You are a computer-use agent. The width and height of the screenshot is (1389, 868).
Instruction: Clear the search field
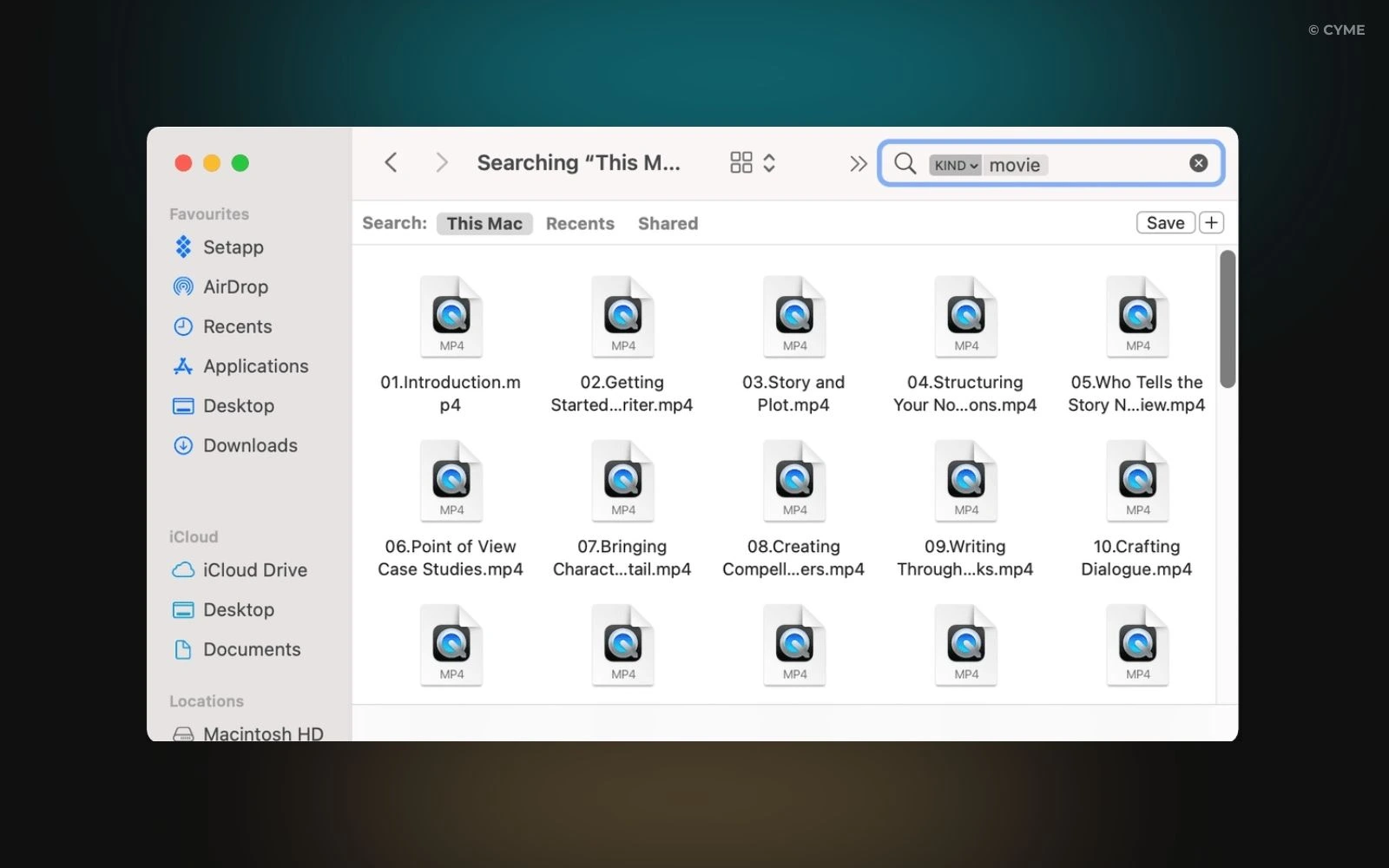click(x=1198, y=163)
